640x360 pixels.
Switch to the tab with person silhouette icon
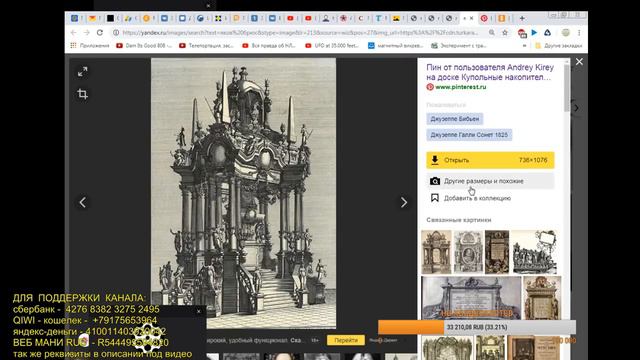tap(326, 18)
